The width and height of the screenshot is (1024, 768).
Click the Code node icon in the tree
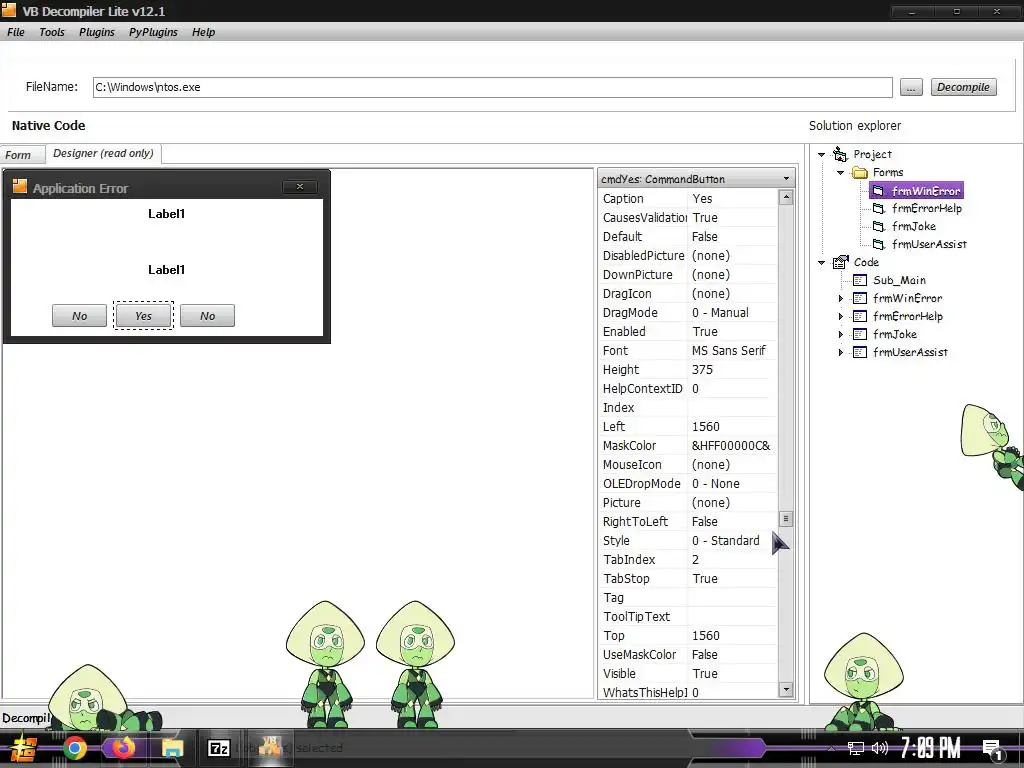[x=840, y=262]
